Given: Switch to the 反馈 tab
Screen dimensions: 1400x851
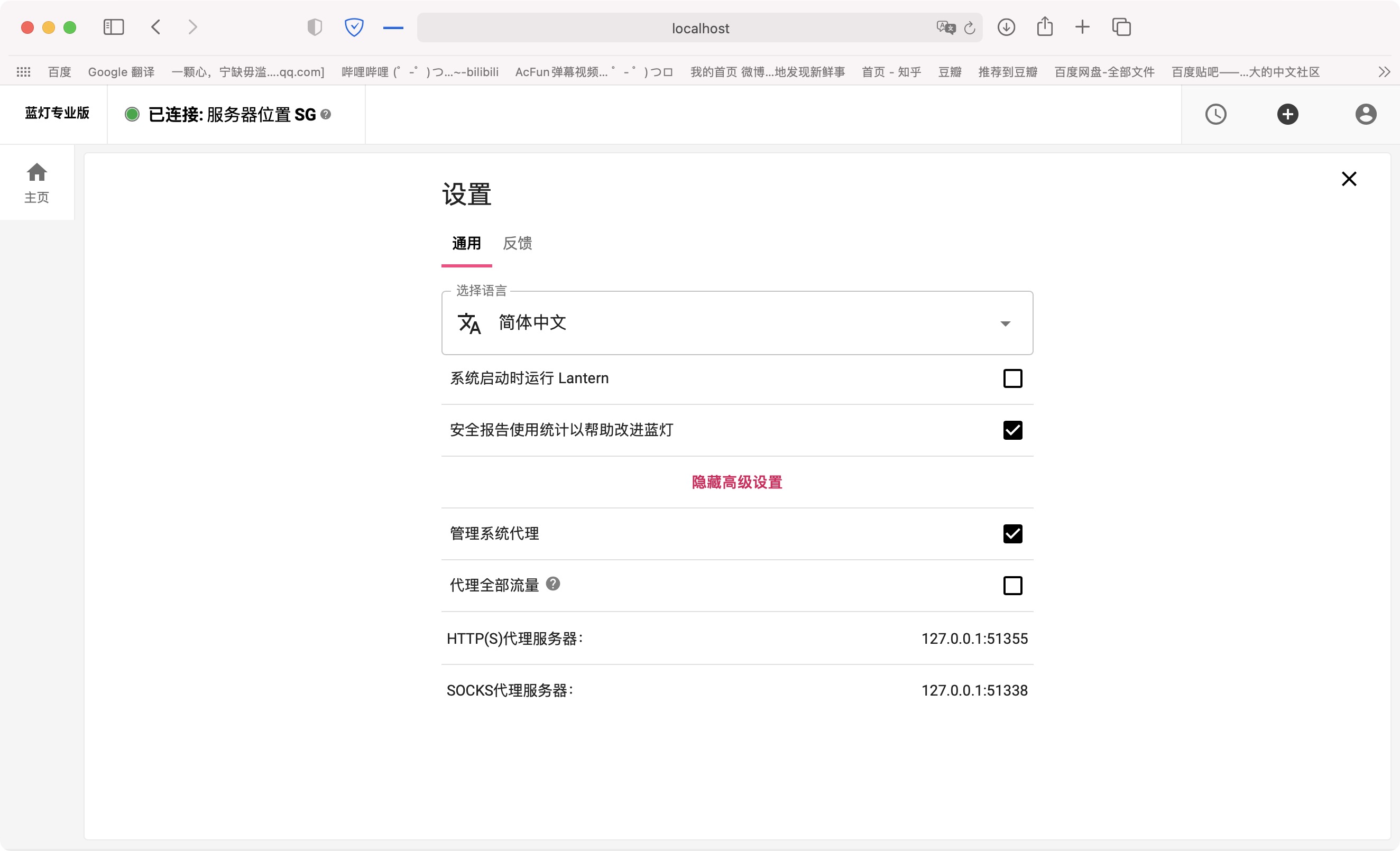Looking at the screenshot, I should [x=517, y=243].
